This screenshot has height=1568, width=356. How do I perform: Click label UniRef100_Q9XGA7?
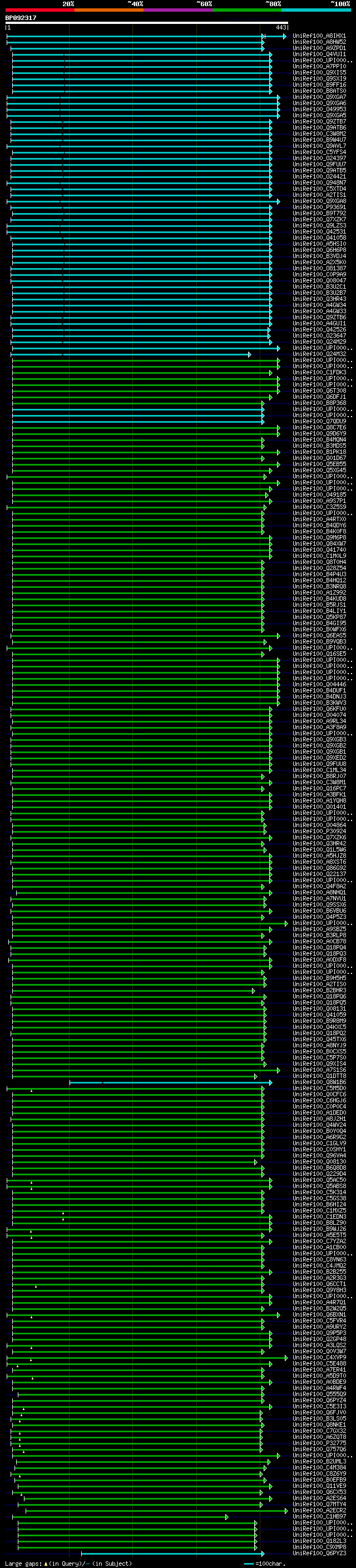[319, 97]
